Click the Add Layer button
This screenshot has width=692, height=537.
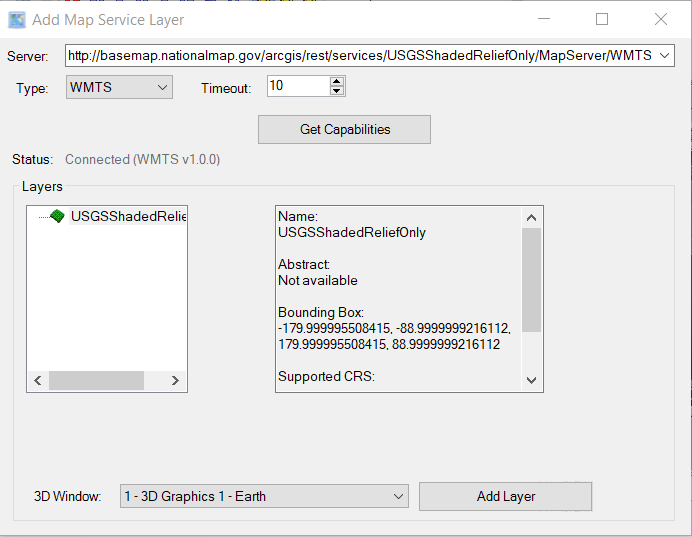pos(505,496)
